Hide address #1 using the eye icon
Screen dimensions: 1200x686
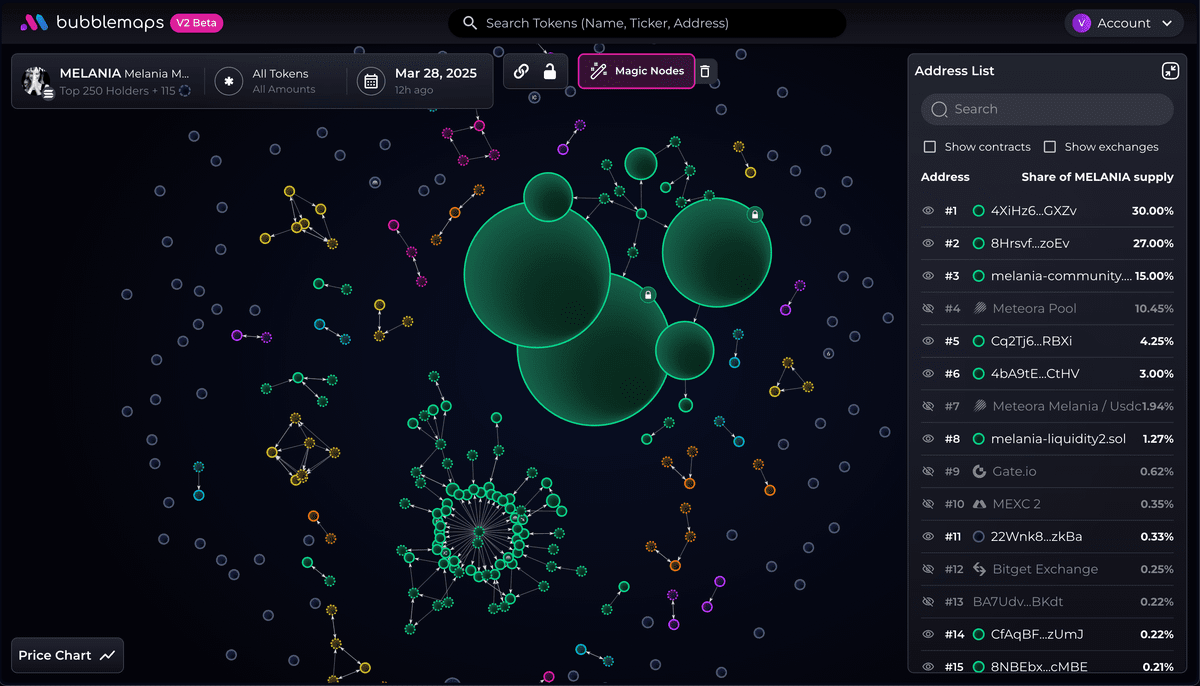tap(927, 211)
